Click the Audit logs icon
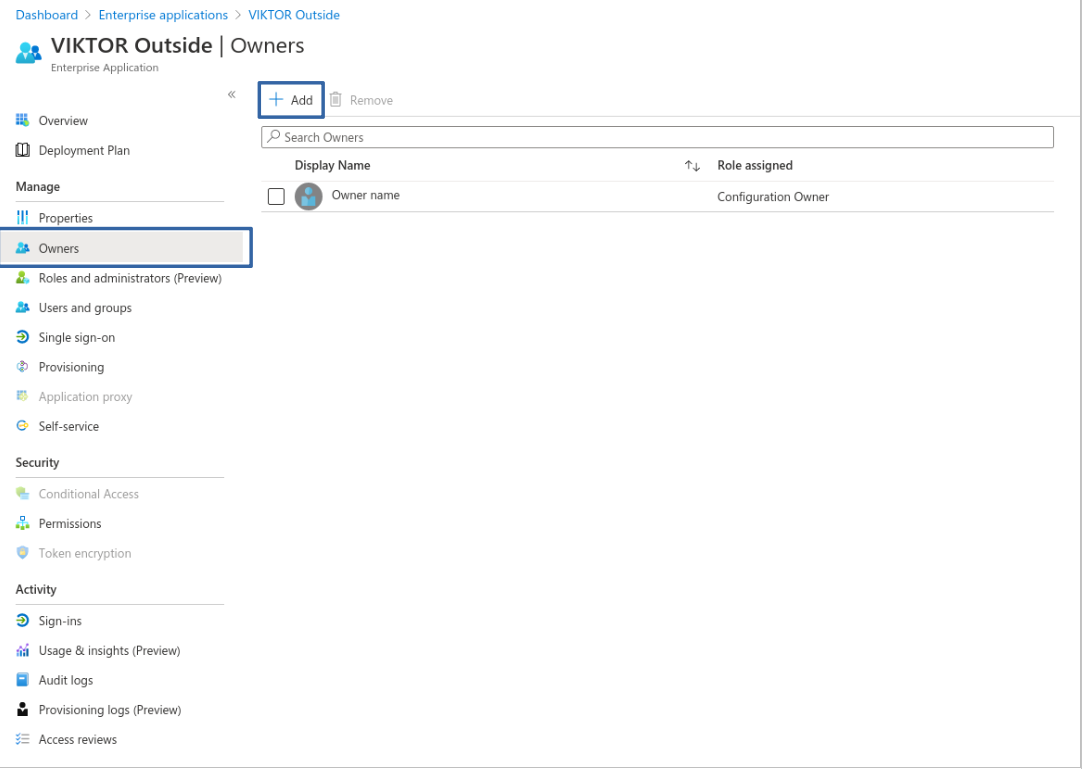Viewport: 1082px width, 769px height. tap(22, 680)
